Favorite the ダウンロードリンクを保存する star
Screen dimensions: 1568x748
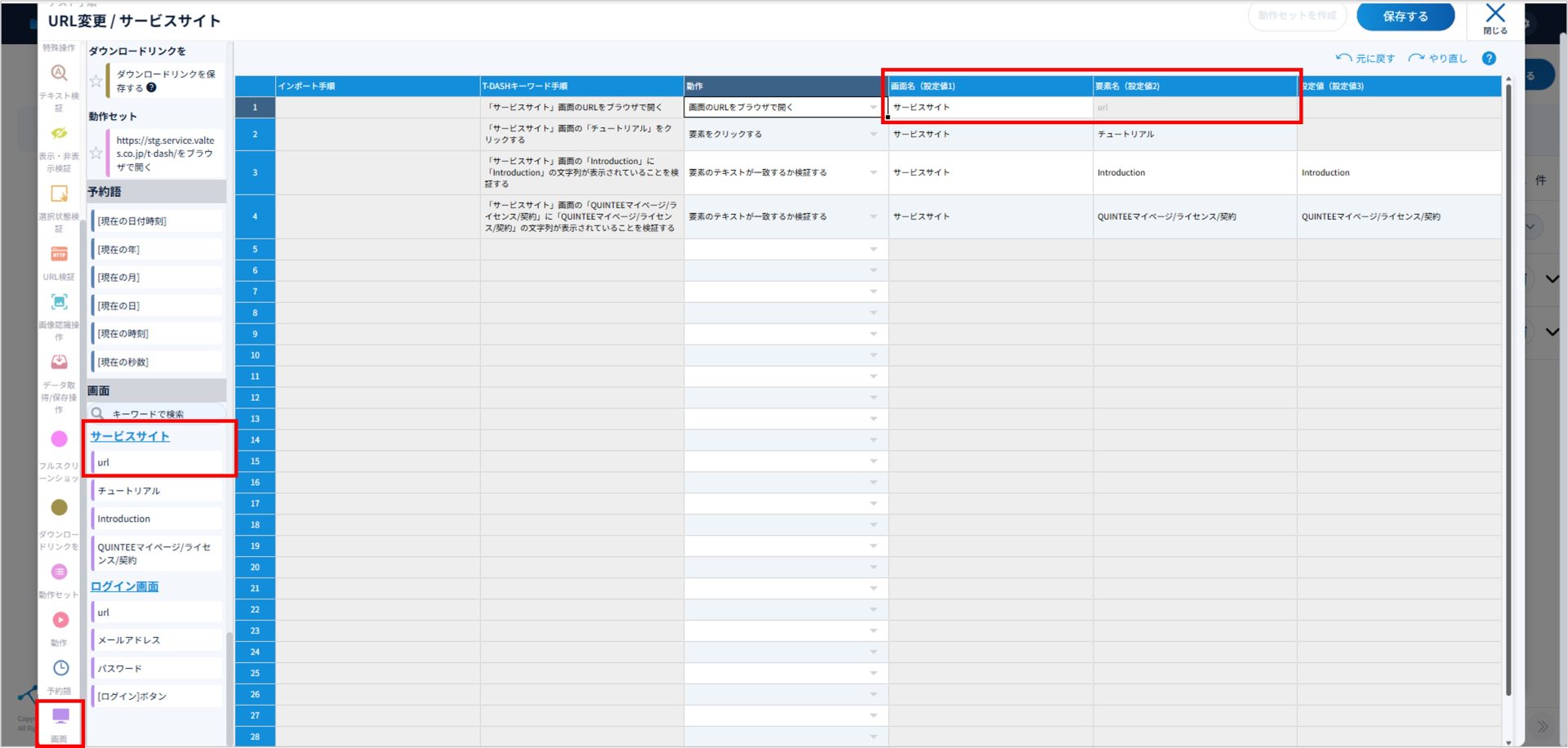(96, 81)
